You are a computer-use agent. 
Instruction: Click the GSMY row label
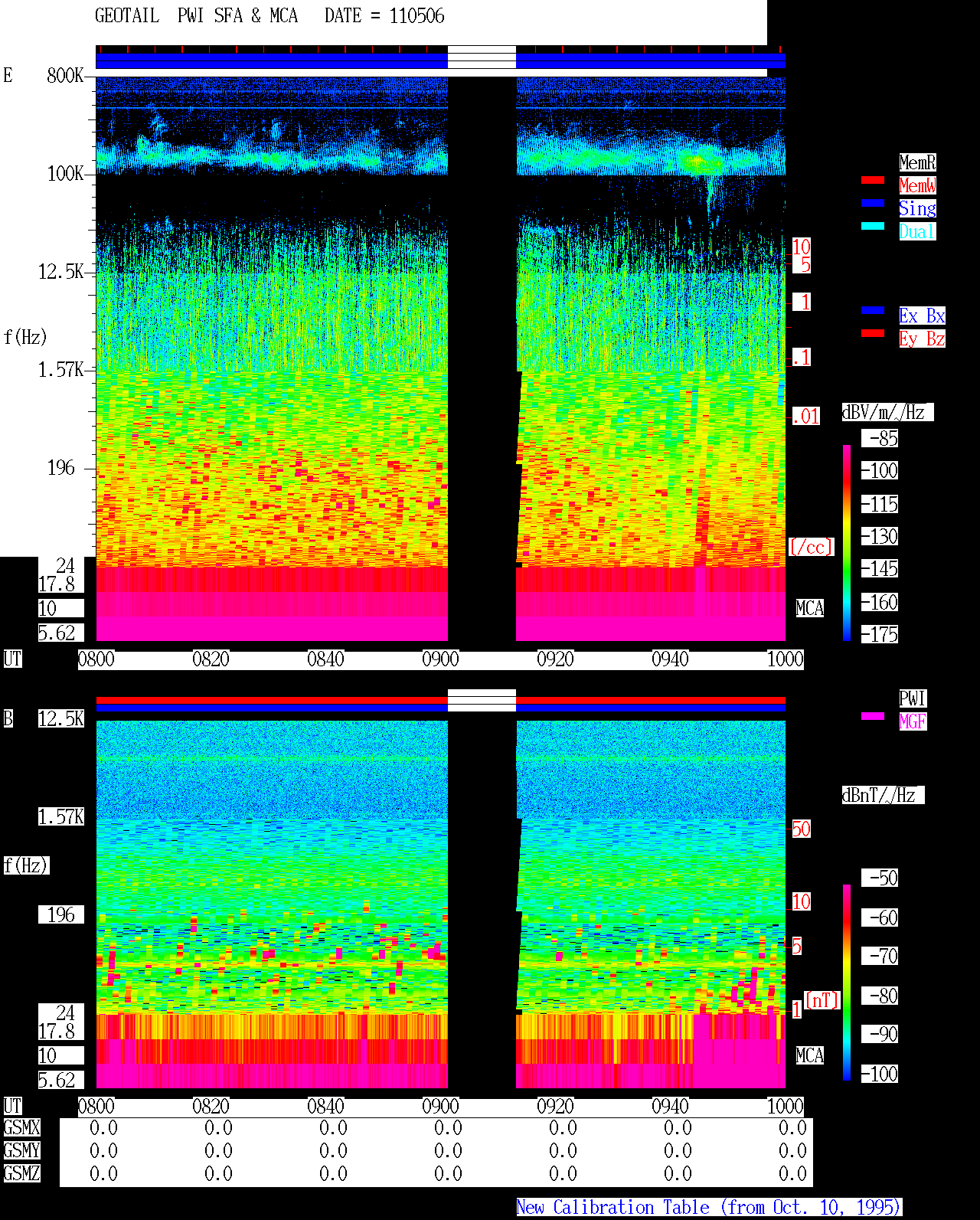(21, 1150)
